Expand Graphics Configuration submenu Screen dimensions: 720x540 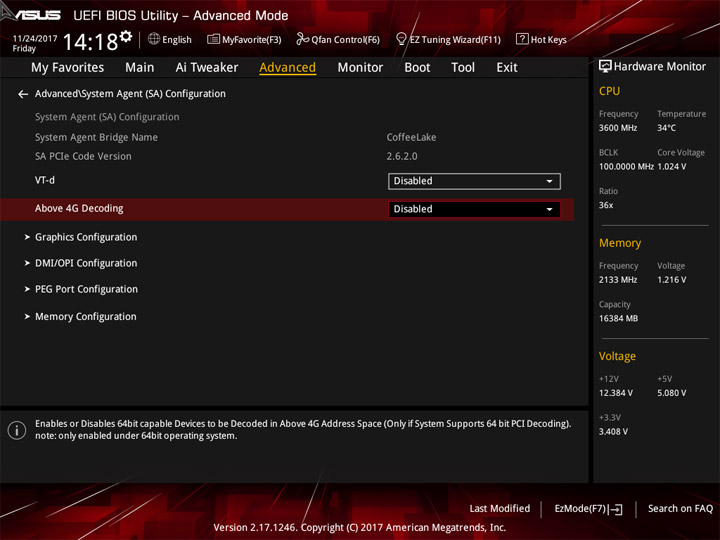[86, 237]
